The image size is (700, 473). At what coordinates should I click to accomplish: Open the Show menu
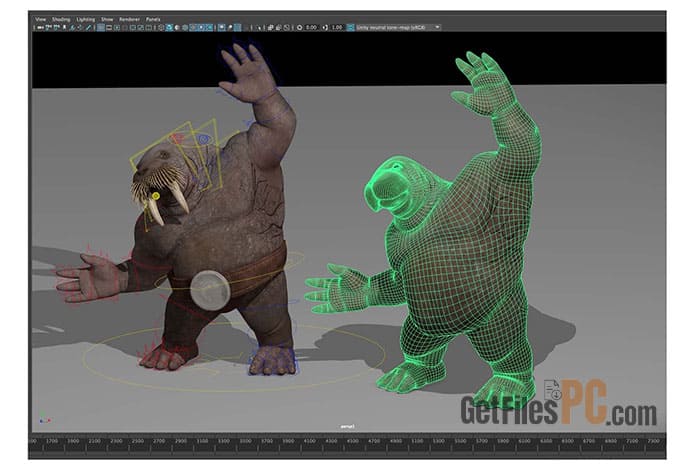[x=107, y=20]
